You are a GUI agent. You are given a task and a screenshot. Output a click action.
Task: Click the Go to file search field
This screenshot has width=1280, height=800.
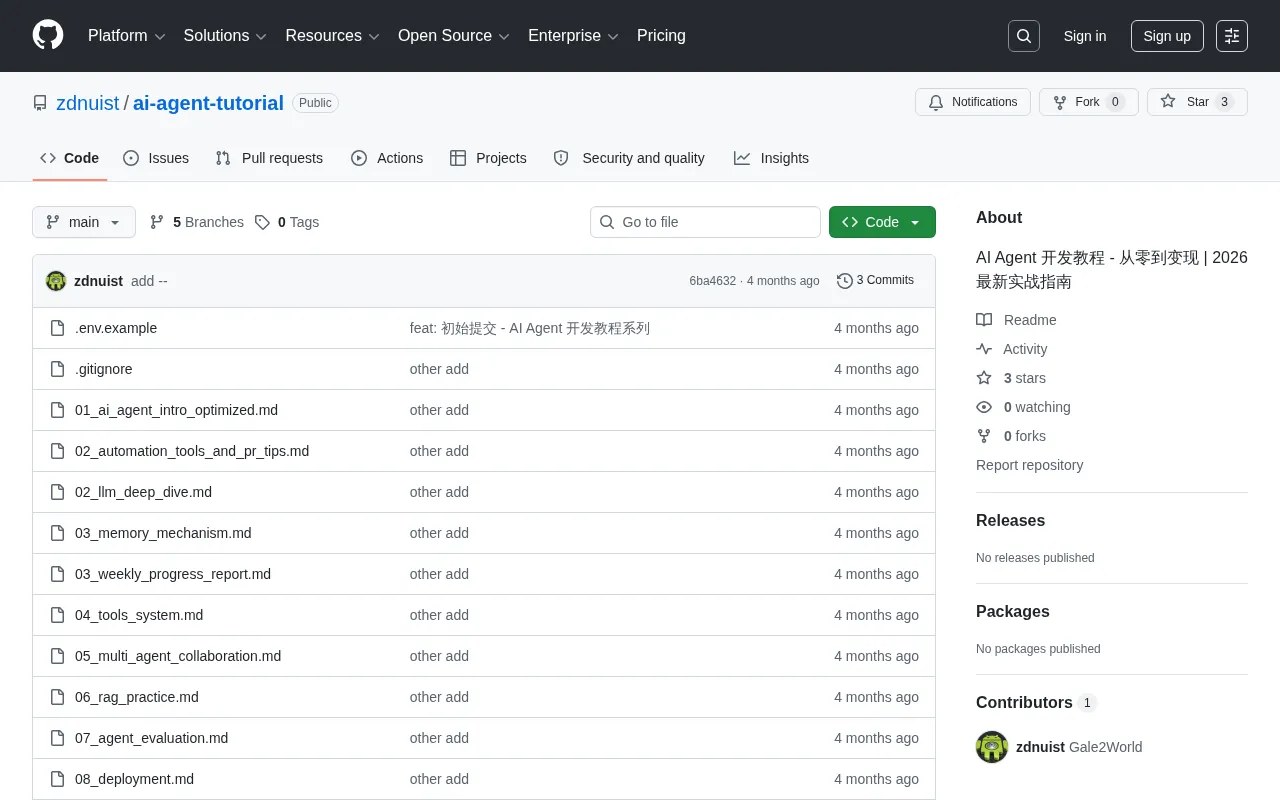[x=705, y=222]
